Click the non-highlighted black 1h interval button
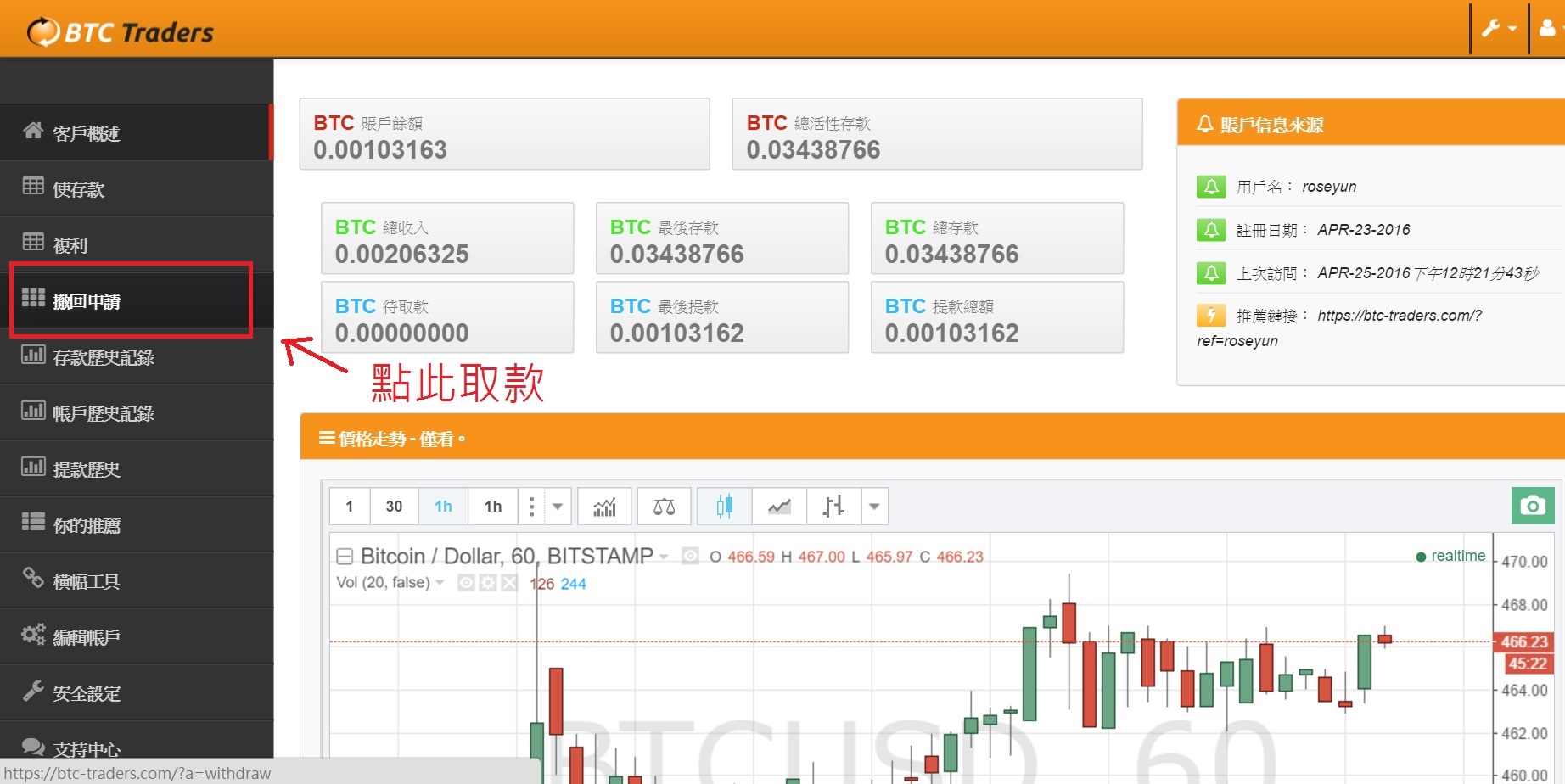 click(493, 507)
